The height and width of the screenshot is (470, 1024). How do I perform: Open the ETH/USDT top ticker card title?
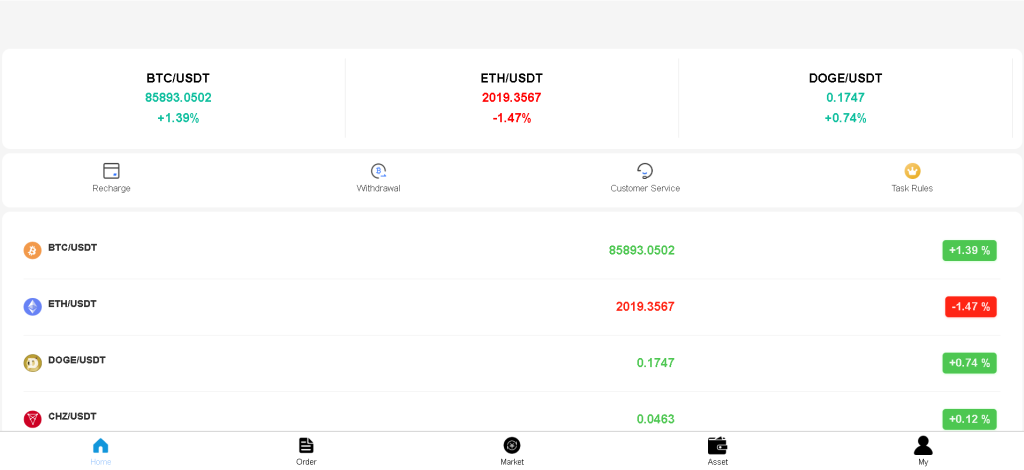(x=512, y=78)
